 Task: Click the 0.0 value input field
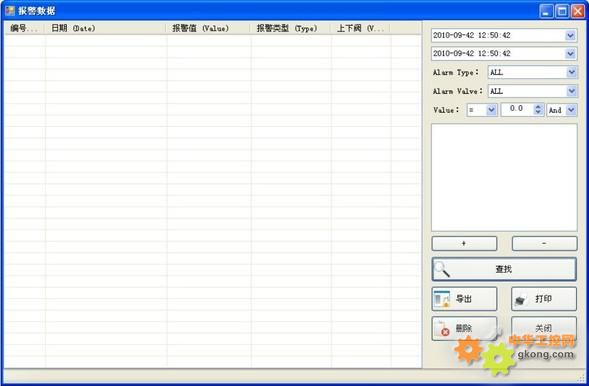point(518,110)
